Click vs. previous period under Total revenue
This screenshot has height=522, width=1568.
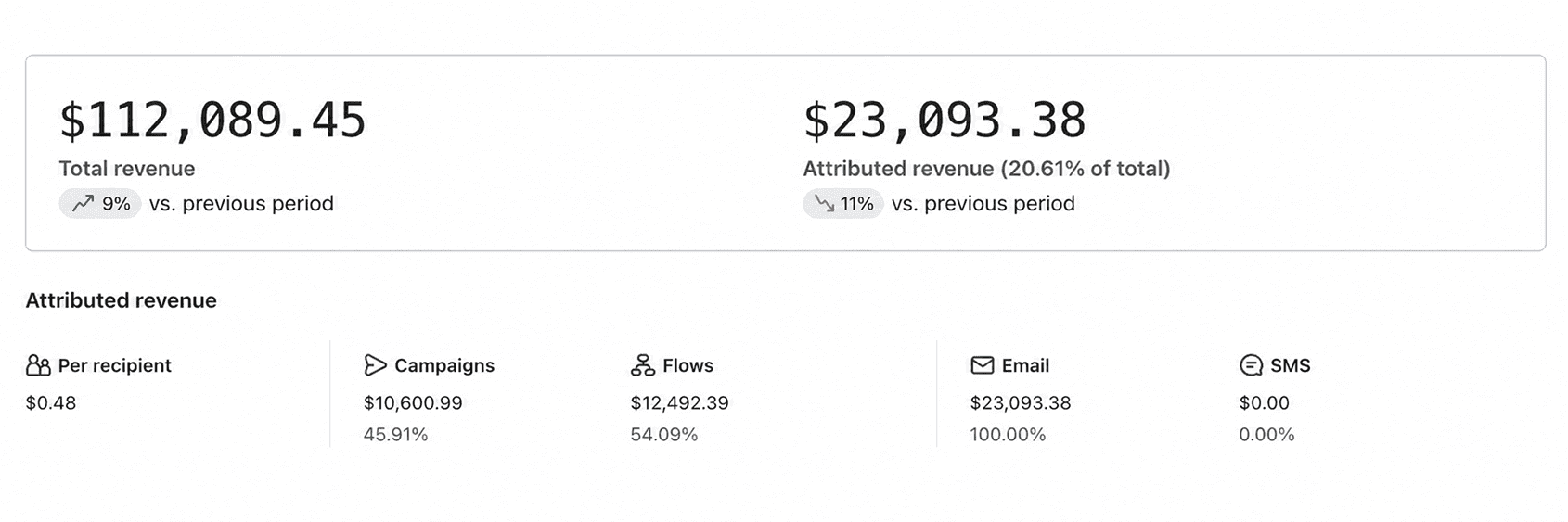[x=241, y=203]
